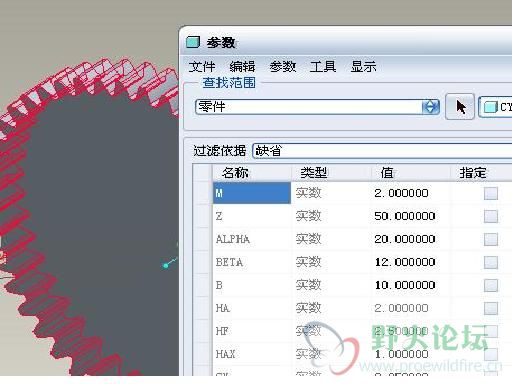
Task: Click the arrow selection cursor button
Action: point(460,107)
